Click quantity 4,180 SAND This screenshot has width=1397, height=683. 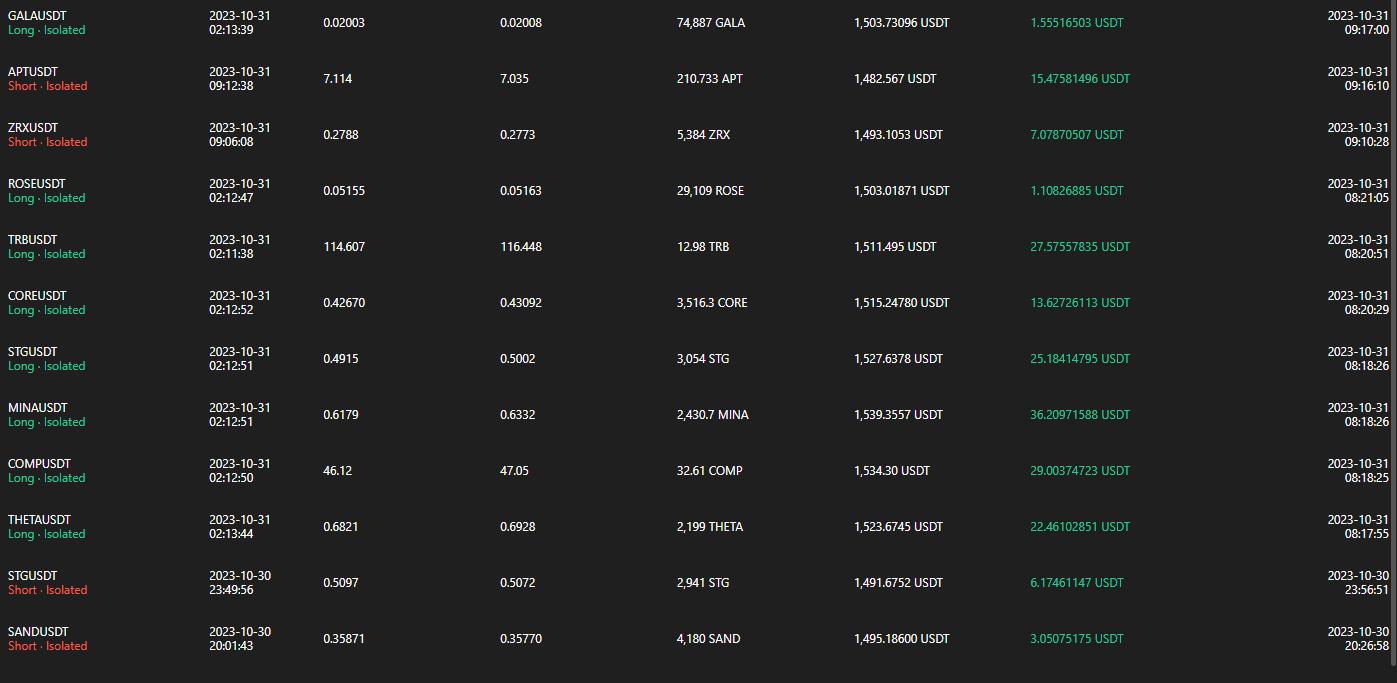point(709,638)
